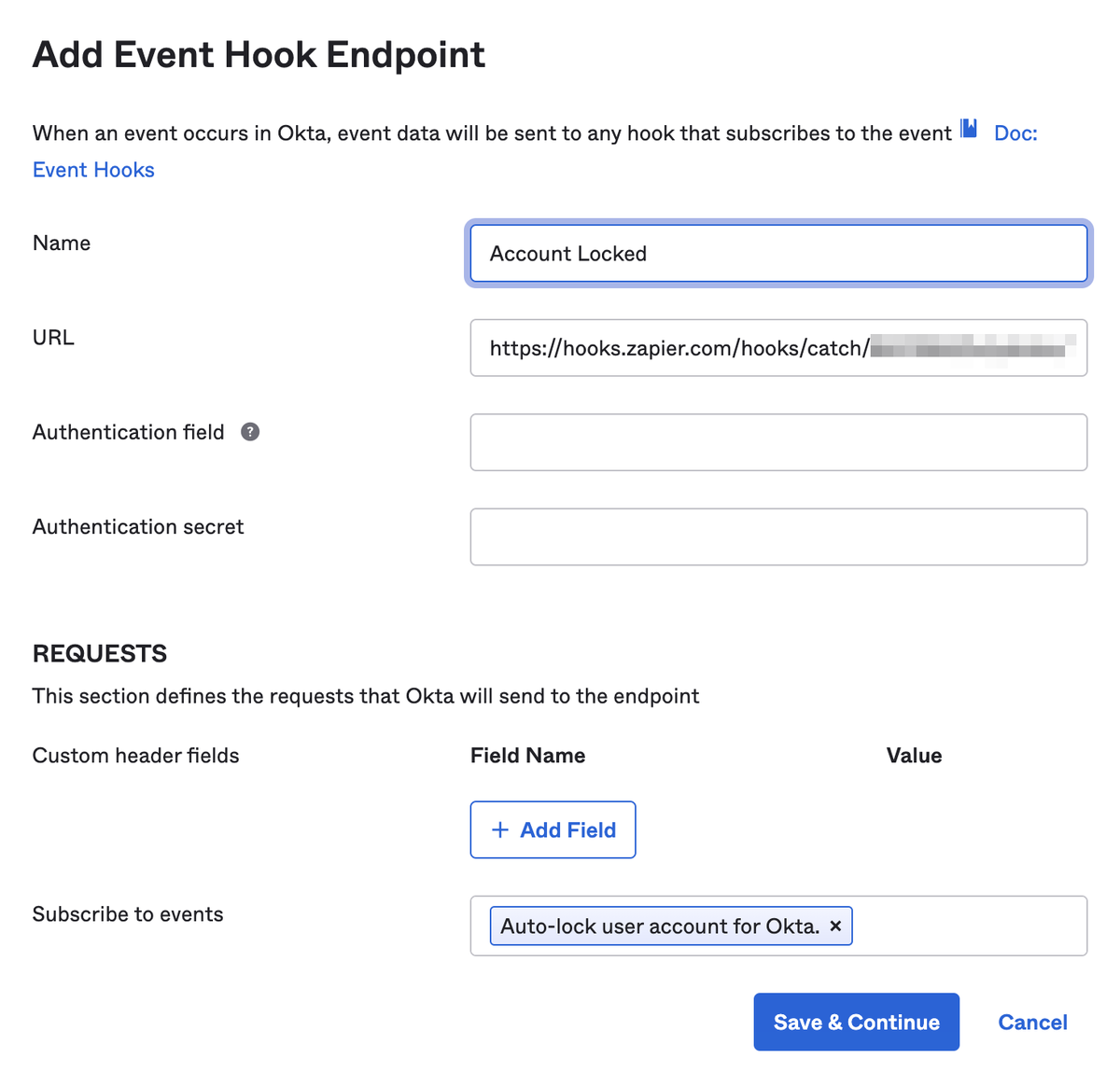Viewport: 1120px width, 1086px height.
Task: Open the help tooltip icon beside Authentication field
Action: [250, 432]
